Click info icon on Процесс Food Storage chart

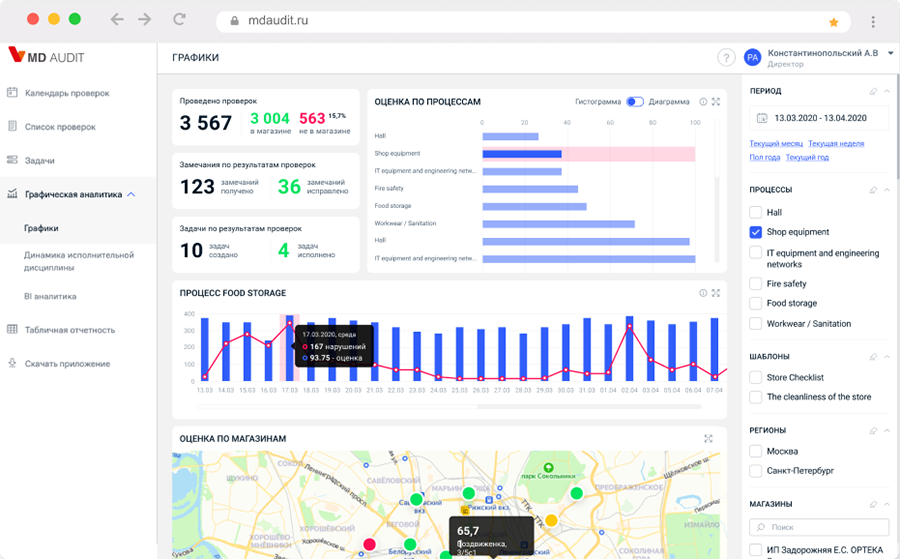point(703,293)
